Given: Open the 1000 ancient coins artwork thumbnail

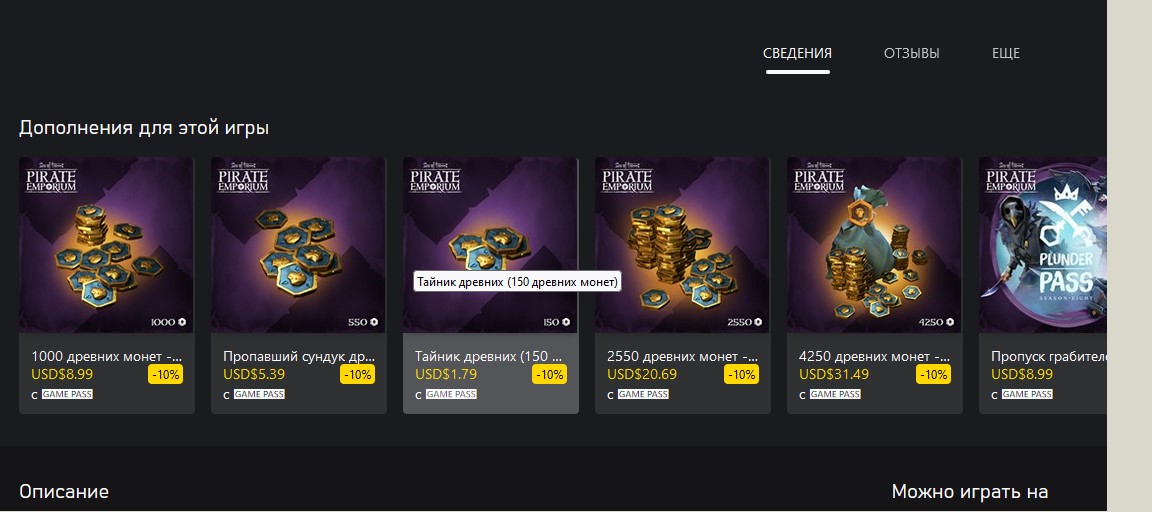Looking at the screenshot, I should click(x=106, y=245).
